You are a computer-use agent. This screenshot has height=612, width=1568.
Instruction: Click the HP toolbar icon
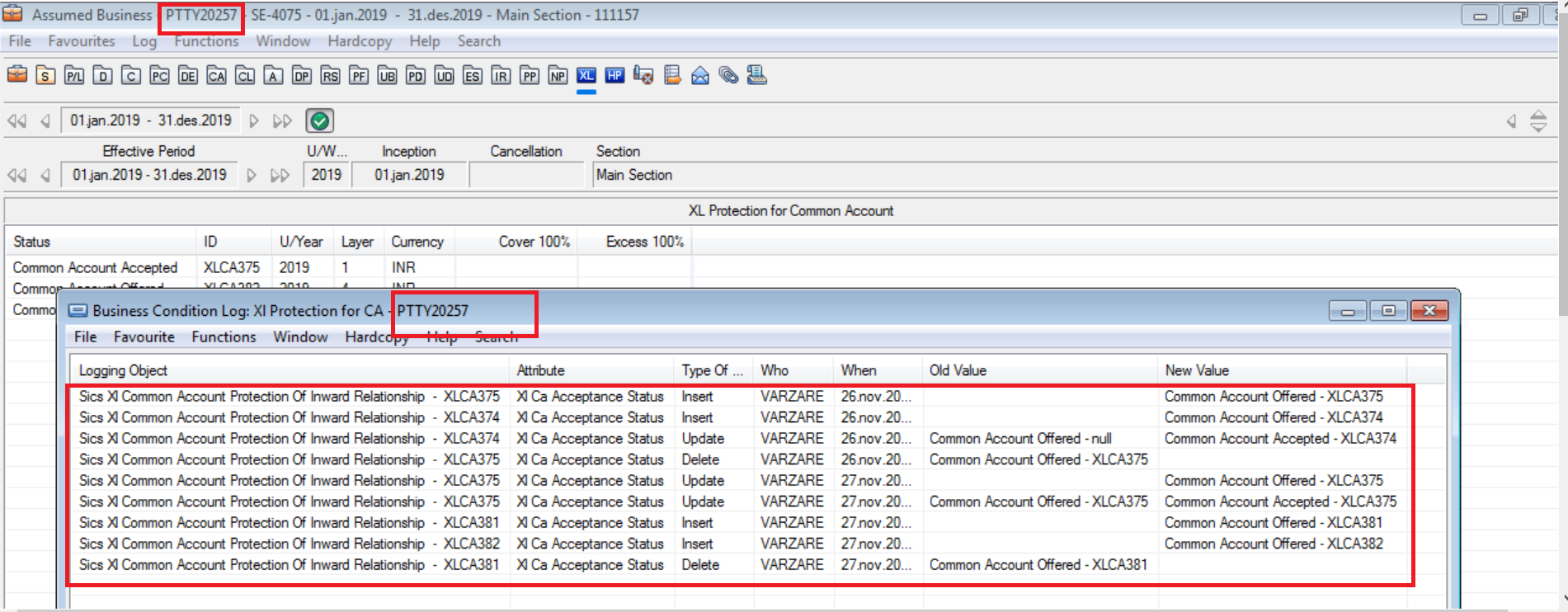tap(614, 76)
